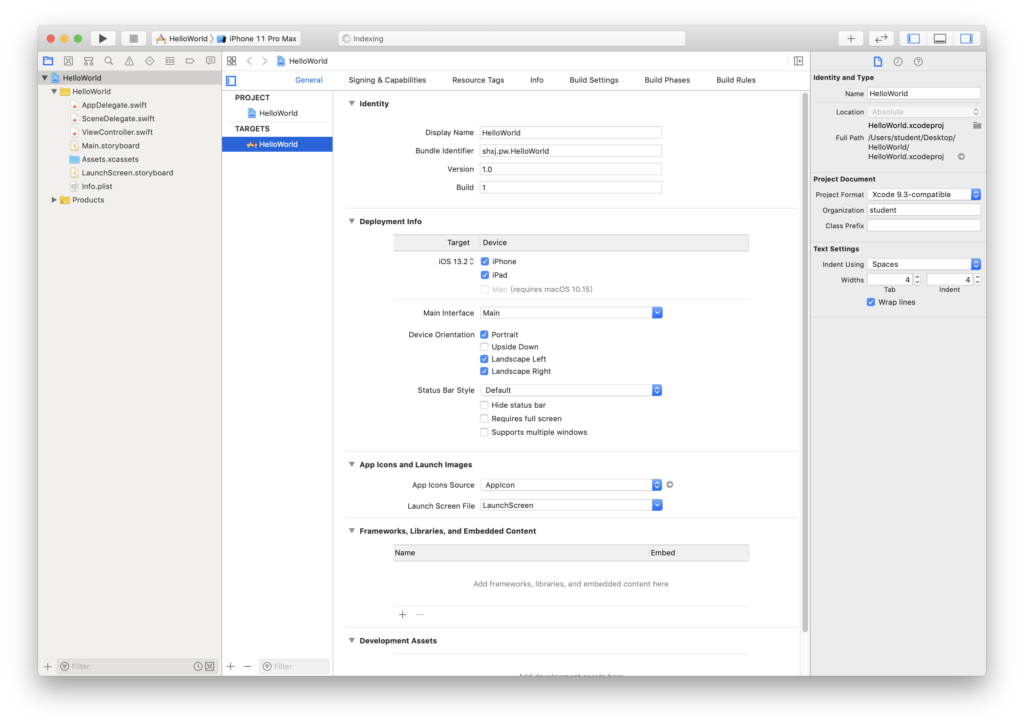The image size is (1024, 726).
Task: Toggle the Debug area visibility
Action: point(939,38)
